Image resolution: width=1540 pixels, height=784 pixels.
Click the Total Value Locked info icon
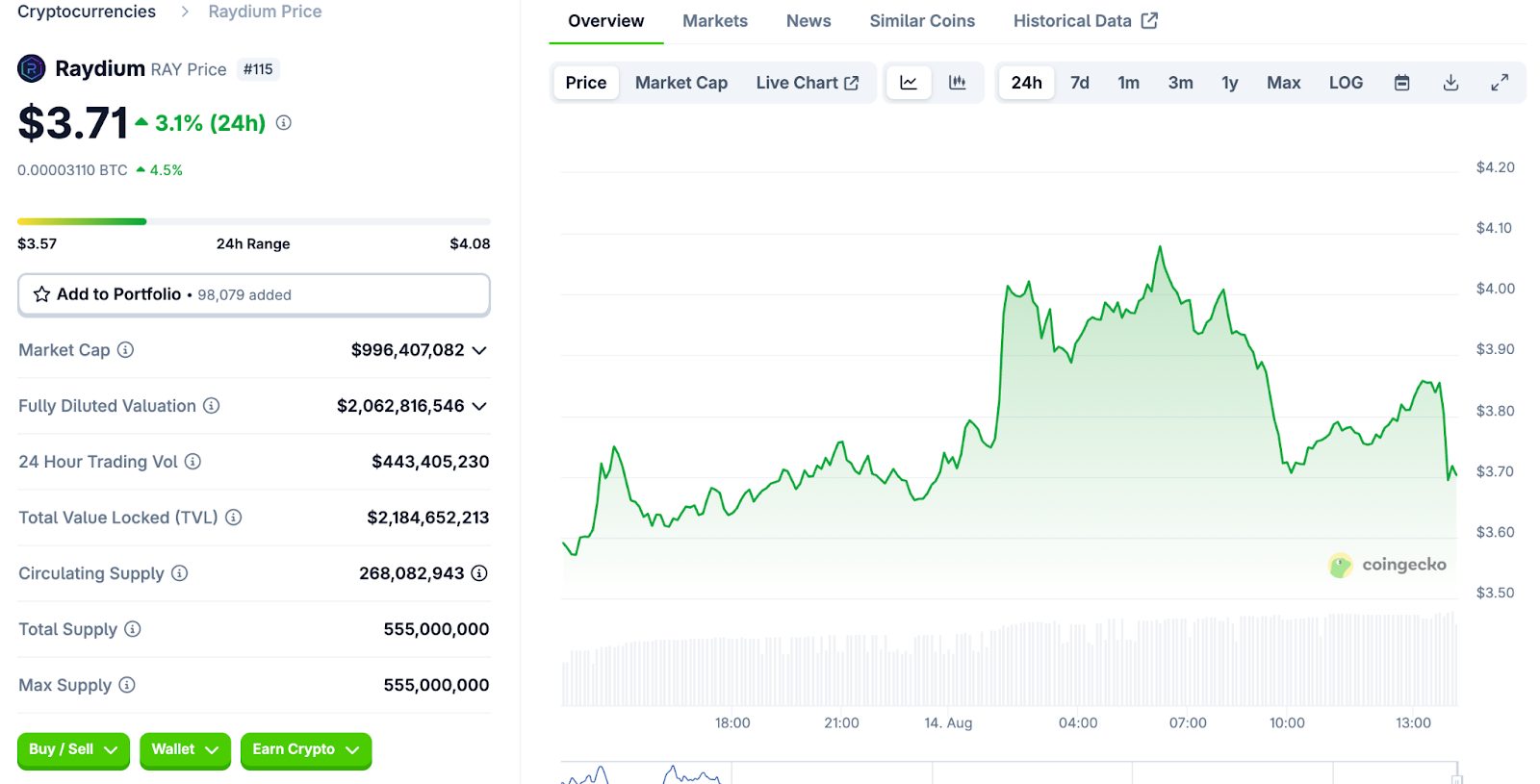pyautogui.click(x=233, y=518)
